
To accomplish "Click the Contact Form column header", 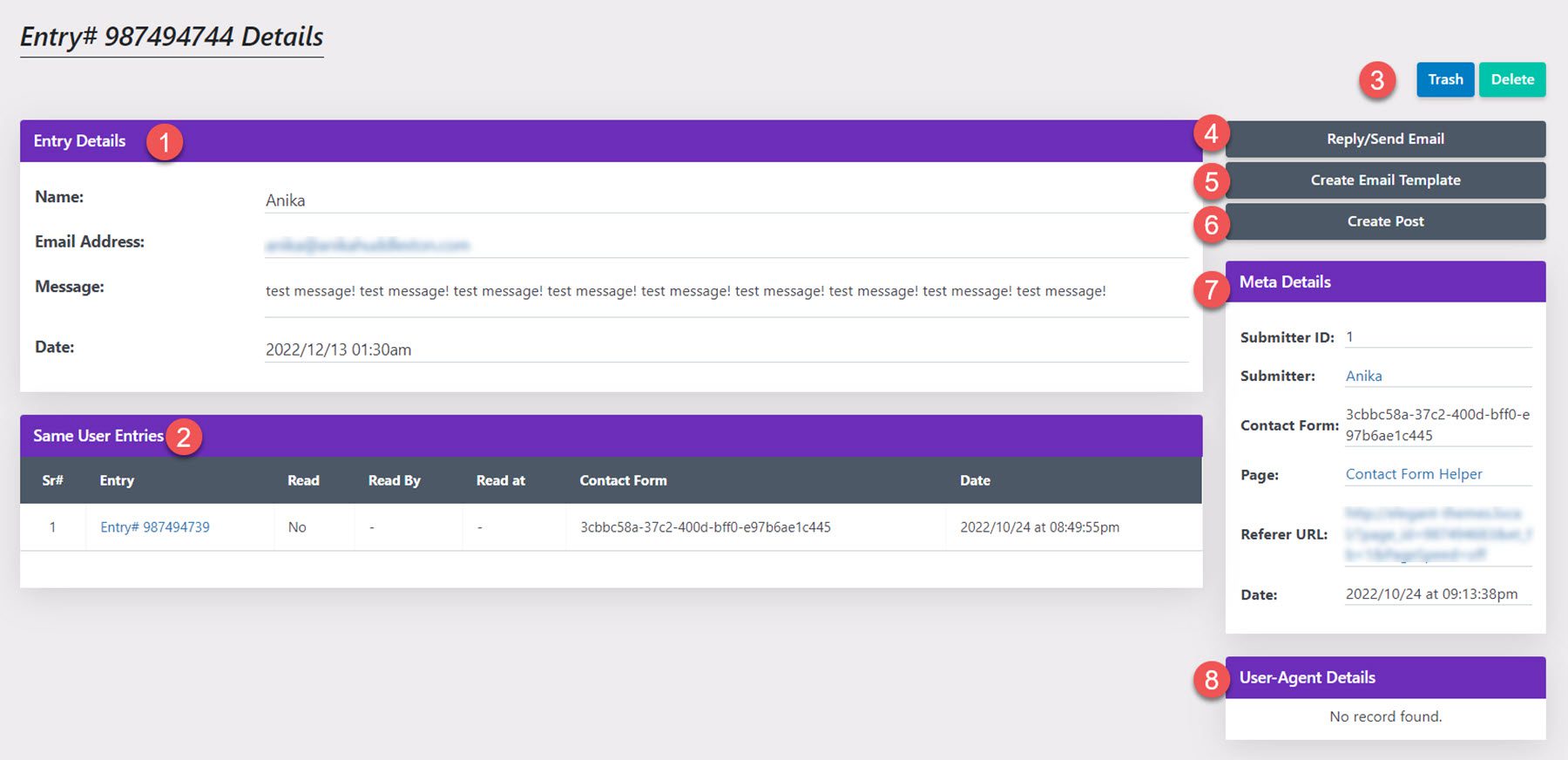I will [623, 480].
